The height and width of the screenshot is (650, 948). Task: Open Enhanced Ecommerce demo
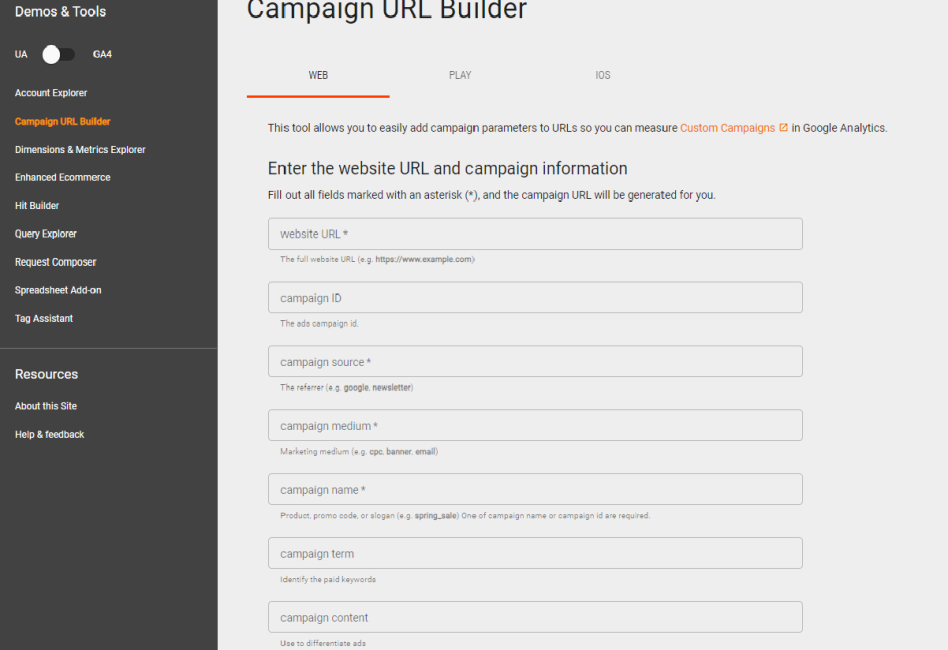[x=62, y=177]
